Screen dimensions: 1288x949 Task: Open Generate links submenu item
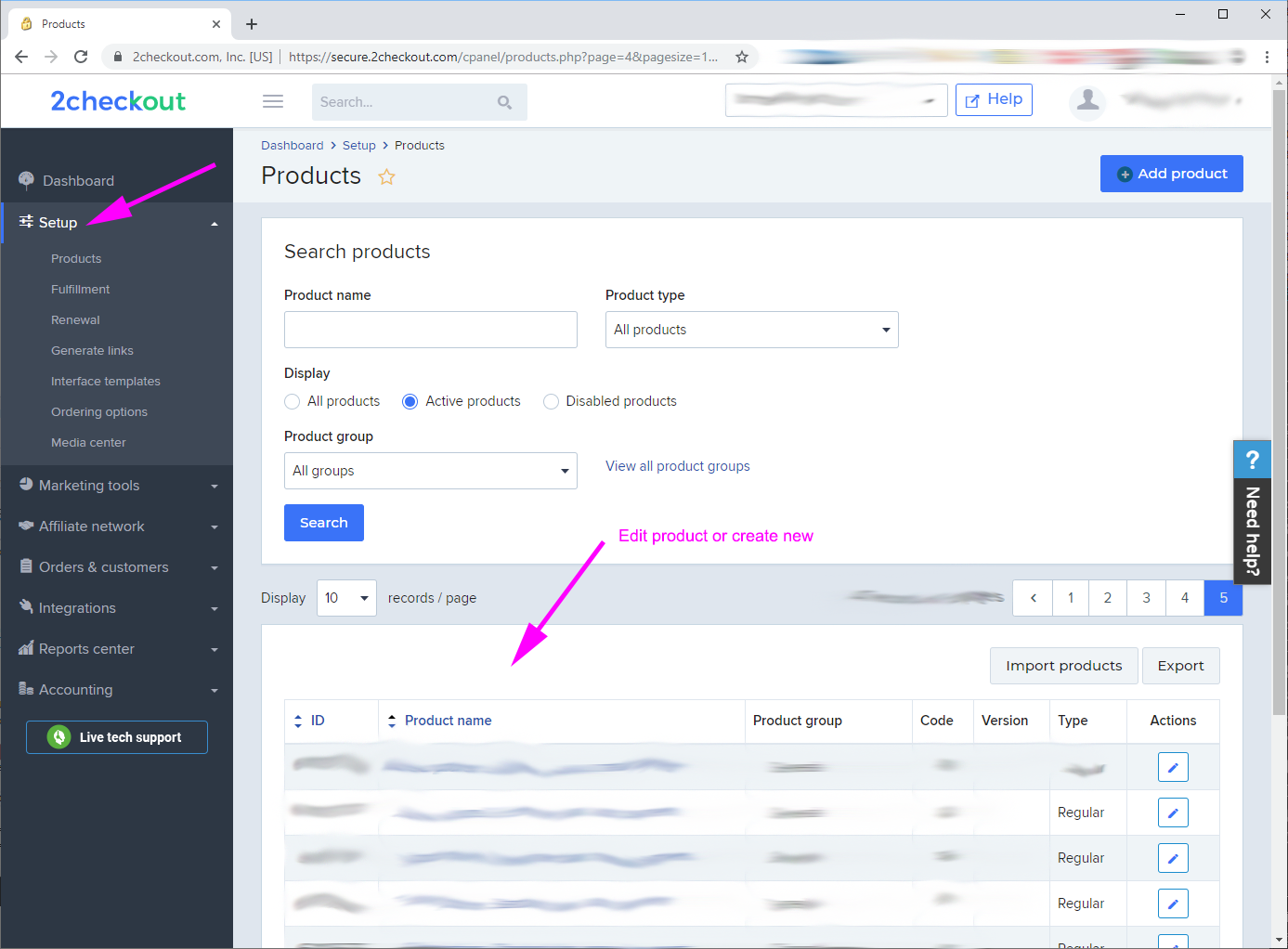92,350
